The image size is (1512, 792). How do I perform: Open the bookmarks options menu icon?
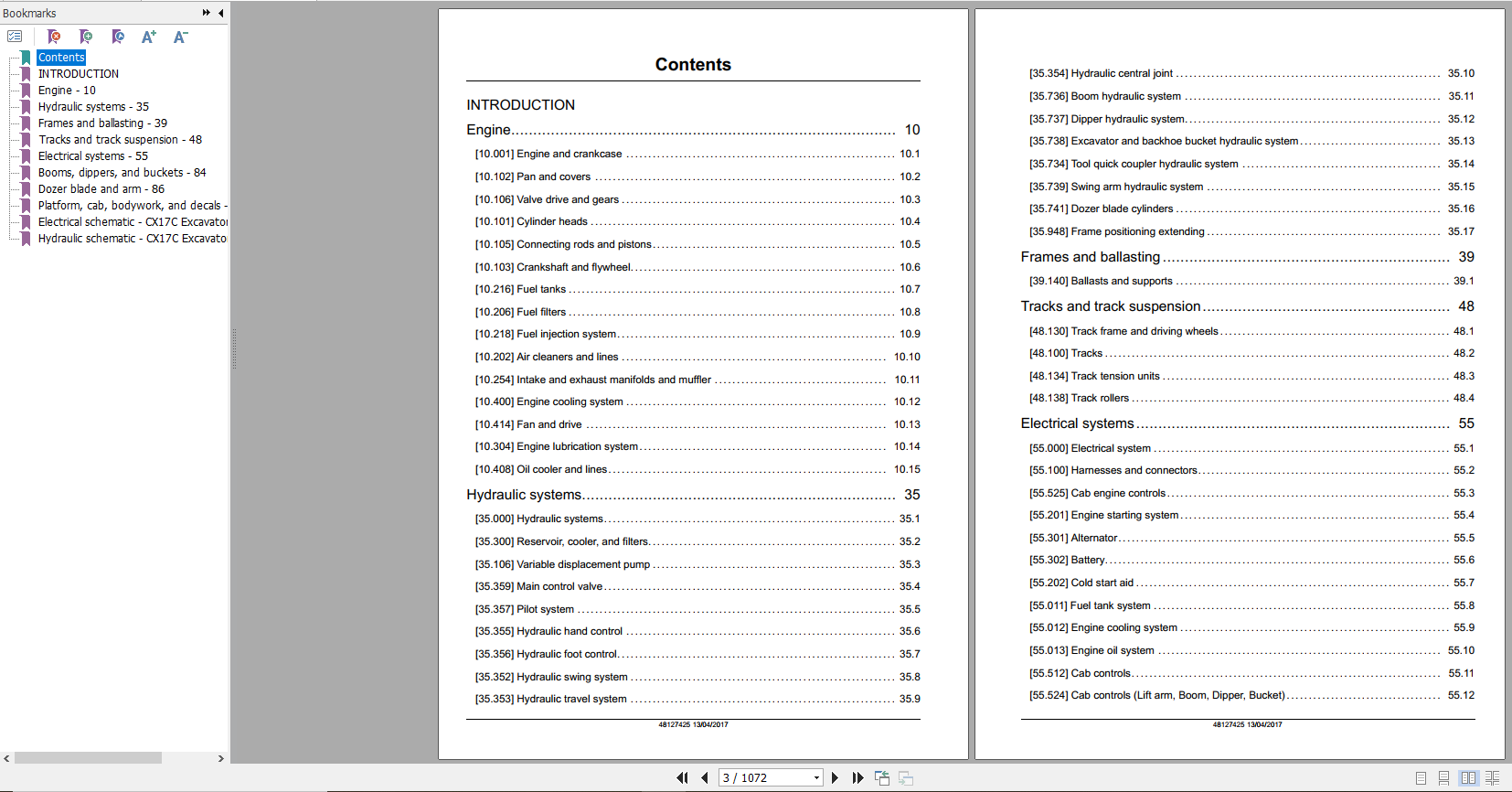(15, 37)
